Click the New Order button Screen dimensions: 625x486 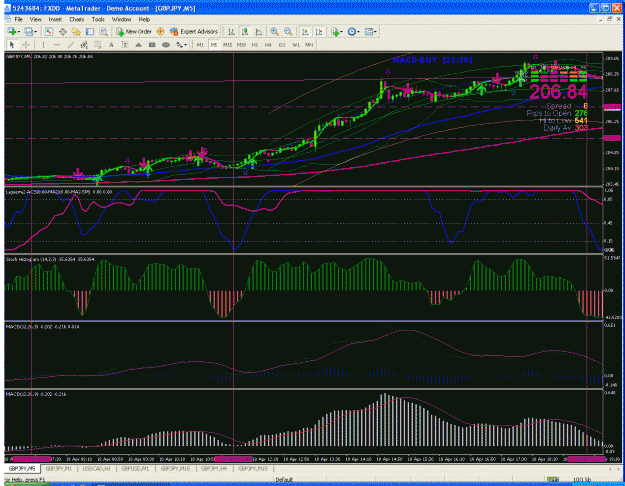[x=134, y=31]
